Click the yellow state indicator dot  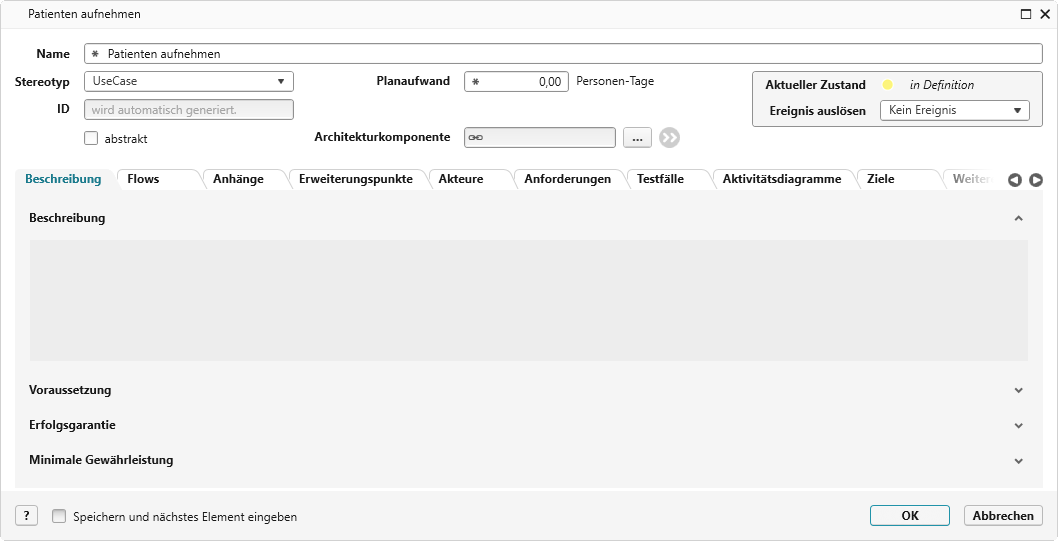pos(887,85)
